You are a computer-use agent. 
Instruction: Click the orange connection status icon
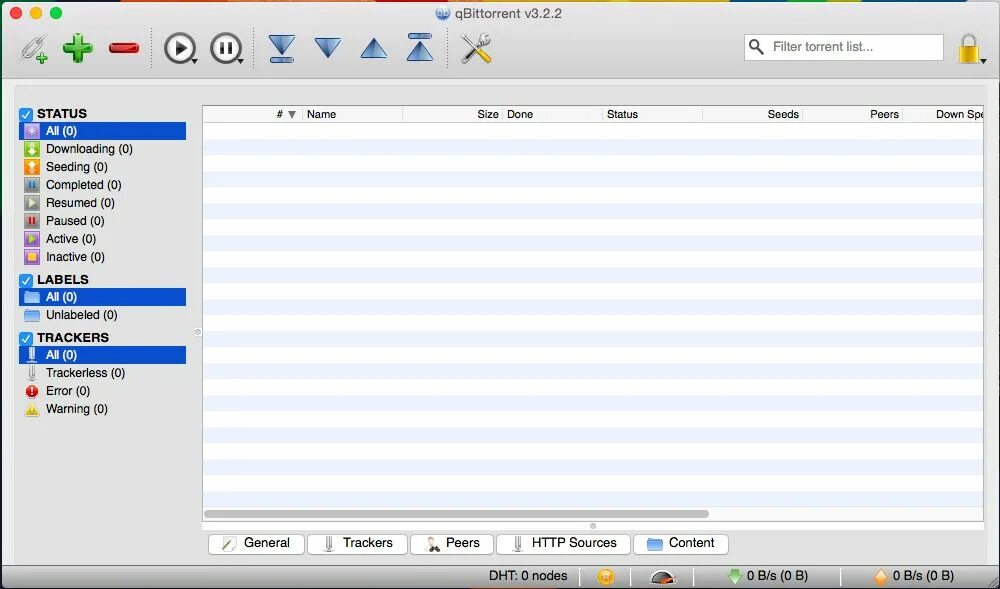click(606, 577)
